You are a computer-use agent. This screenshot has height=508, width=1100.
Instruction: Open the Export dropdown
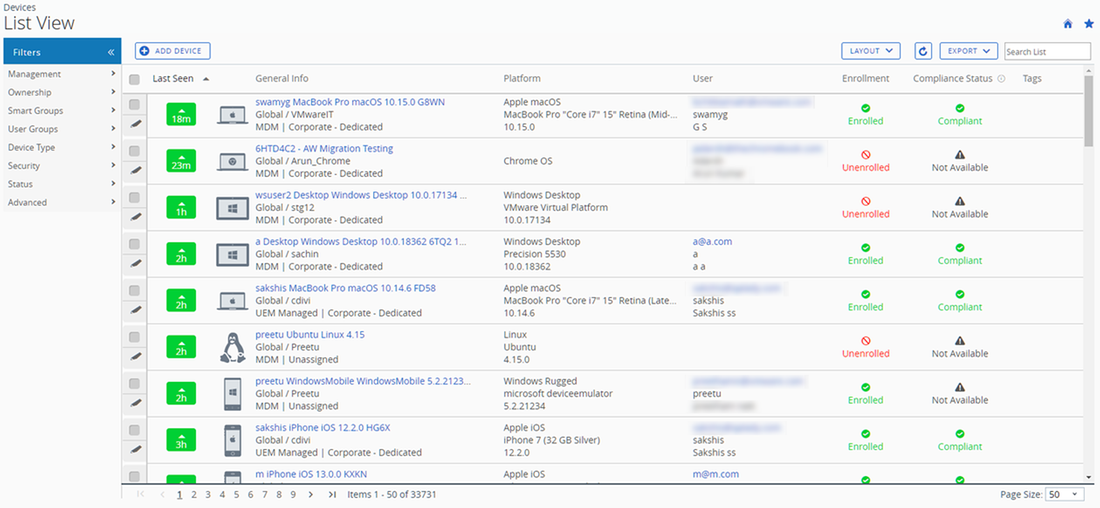pyautogui.click(x=968, y=51)
